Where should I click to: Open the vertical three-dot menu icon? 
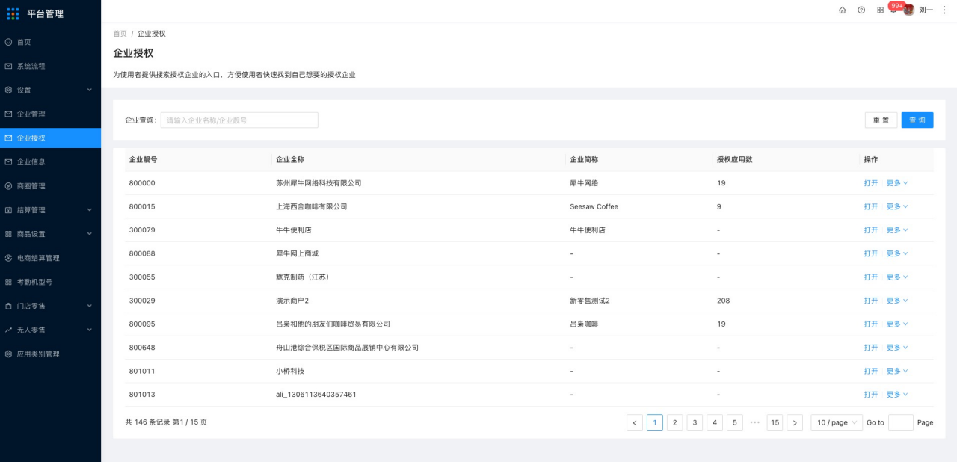tap(945, 10)
